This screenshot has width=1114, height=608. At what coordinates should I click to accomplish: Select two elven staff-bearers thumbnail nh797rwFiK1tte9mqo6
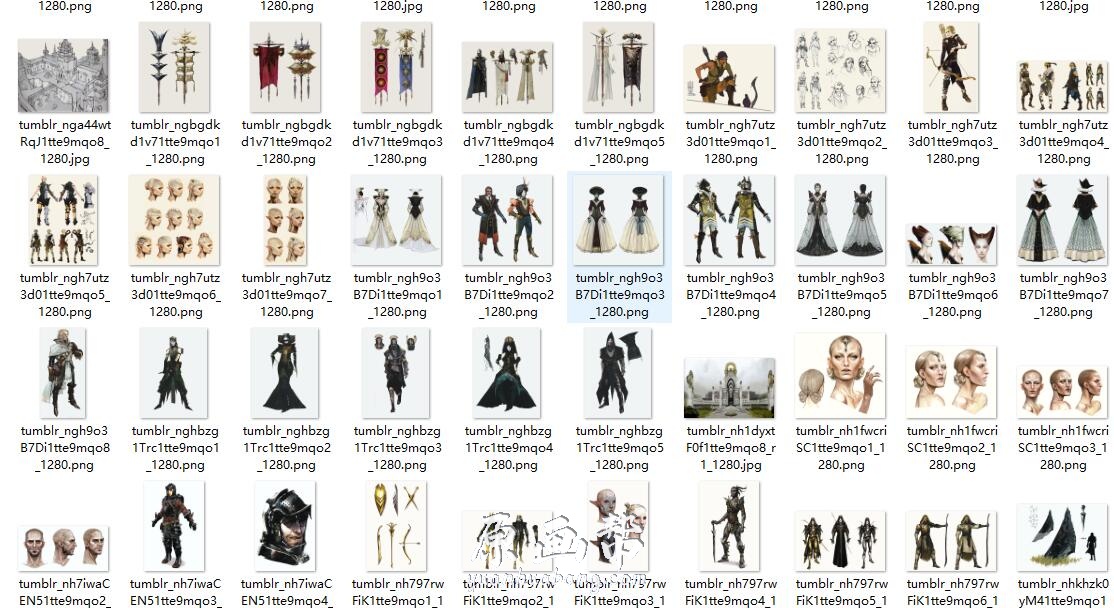click(951, 541)
